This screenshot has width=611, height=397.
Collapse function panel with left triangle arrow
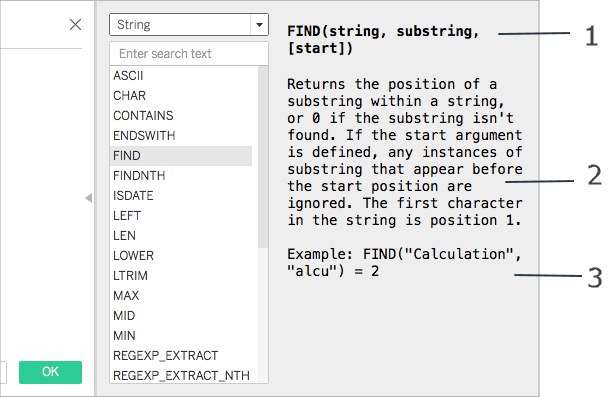click(x=89, y=198)
